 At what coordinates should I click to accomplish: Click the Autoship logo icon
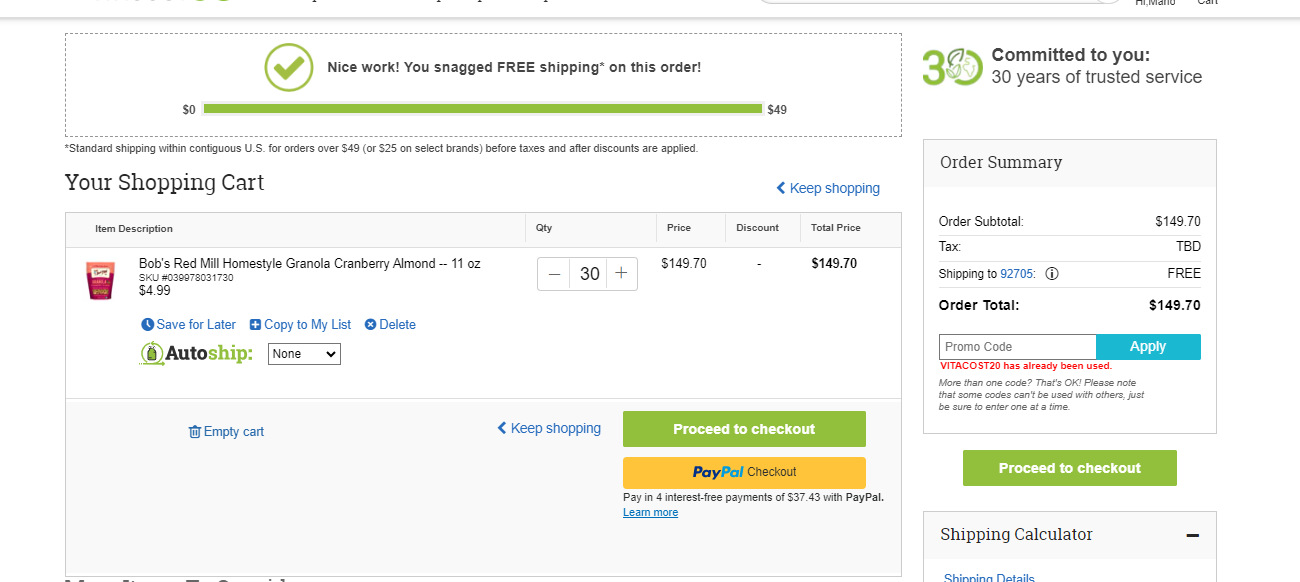152,353
